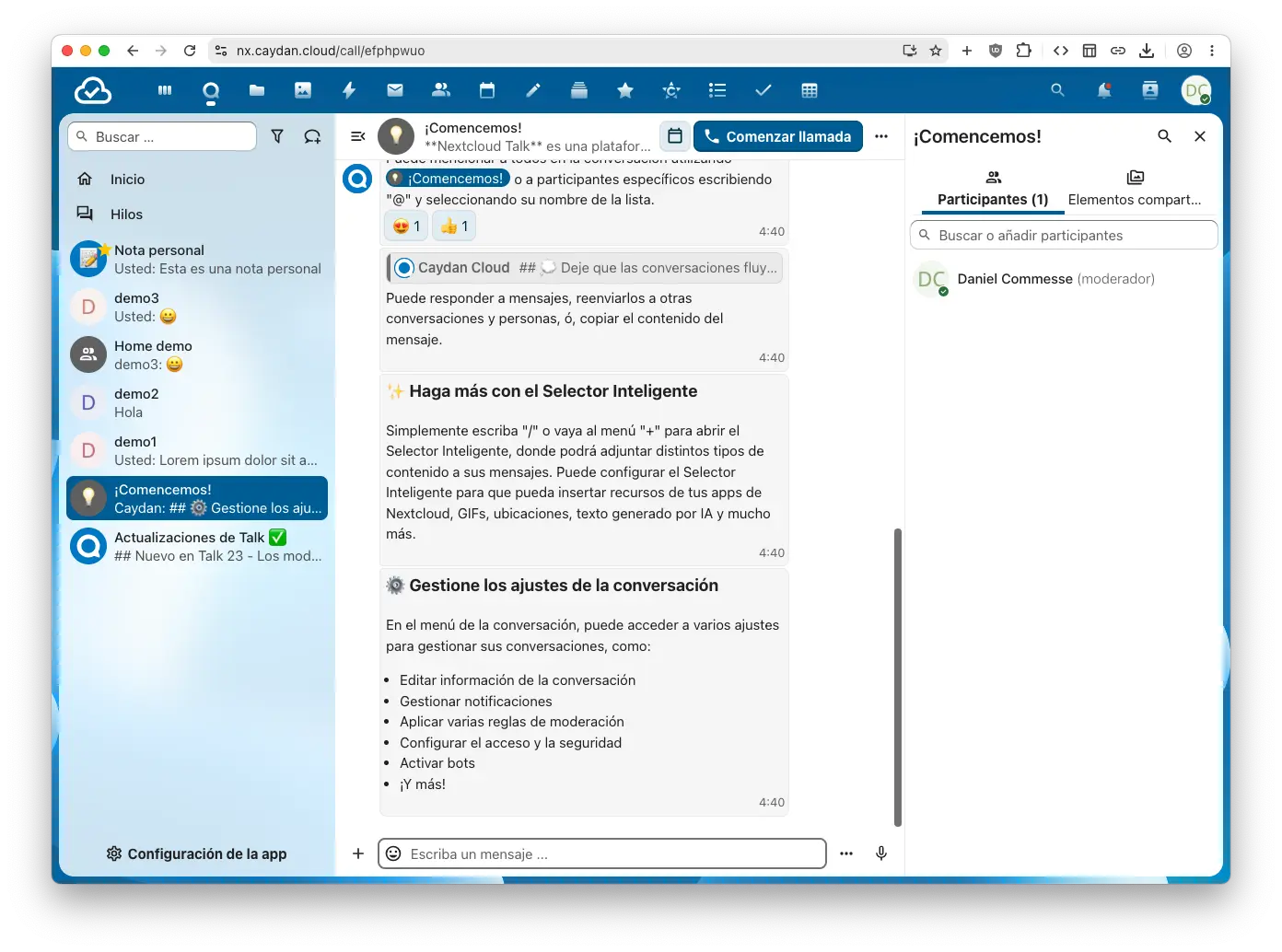Click the browser address bar URL

tap(331, 51)
